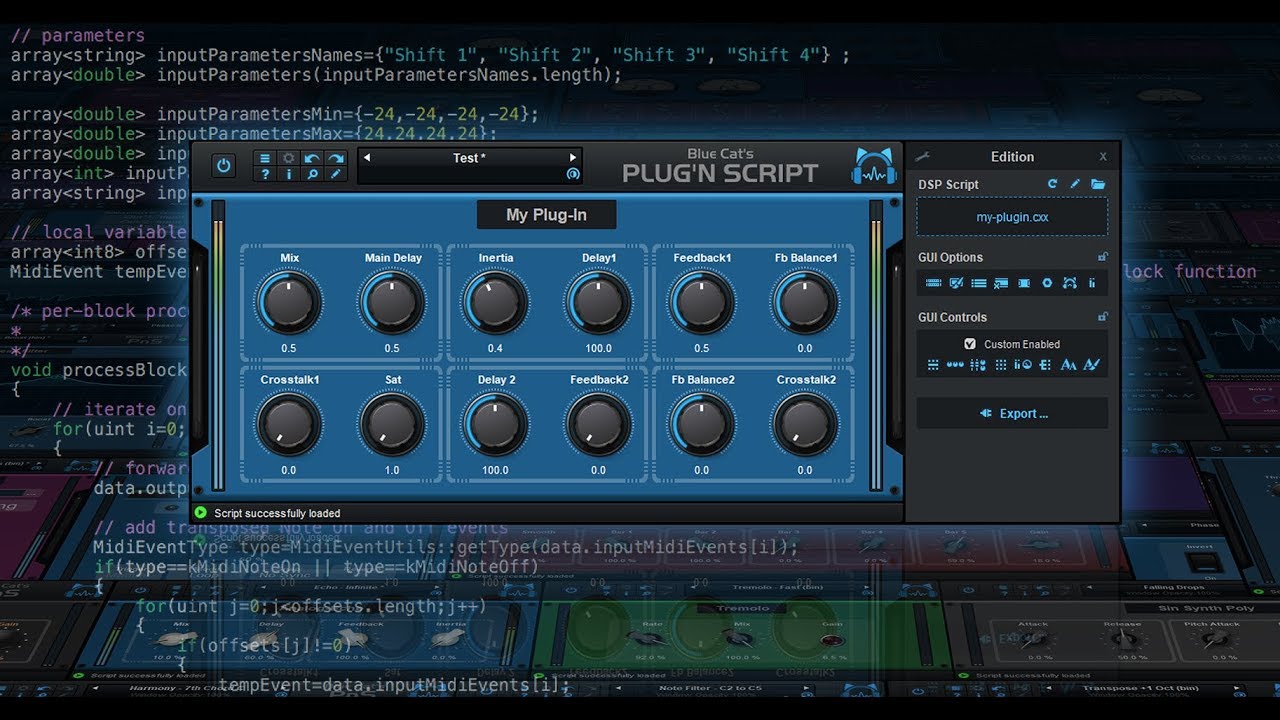This screenshot has height=720, width=1280.
Task: Click the round preset knob icon
Action: [x=573, y=174]
